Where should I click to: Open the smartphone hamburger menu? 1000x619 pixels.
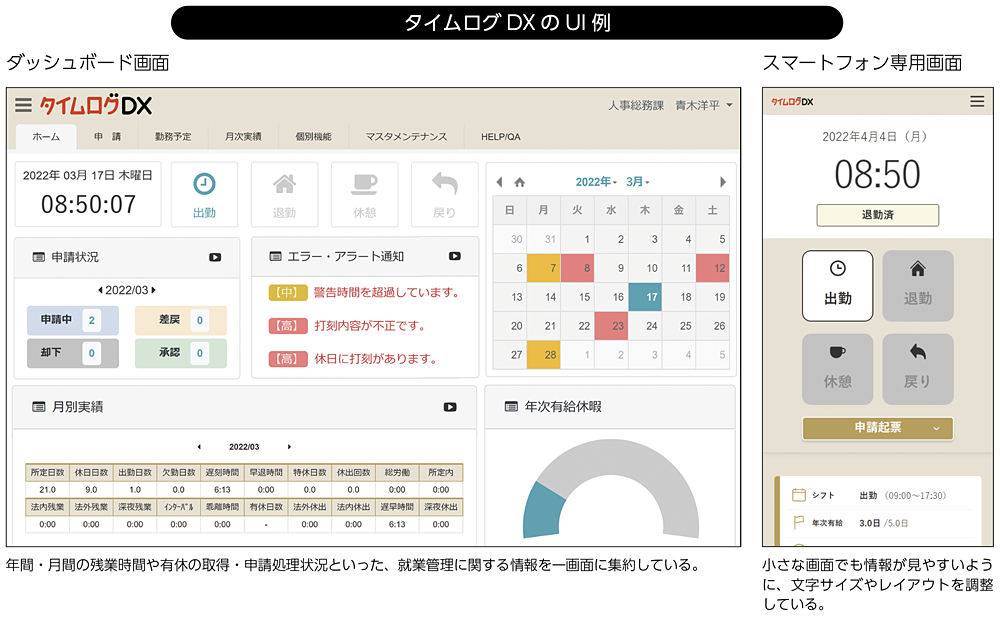tap(977, 101)
